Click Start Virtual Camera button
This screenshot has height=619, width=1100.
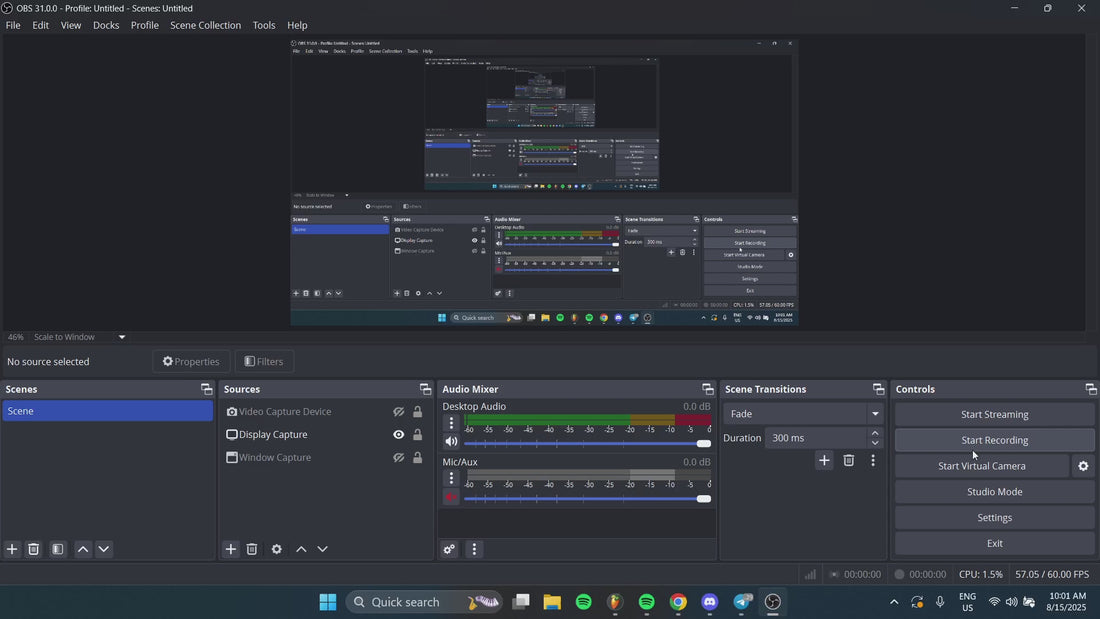coord(981,466)
